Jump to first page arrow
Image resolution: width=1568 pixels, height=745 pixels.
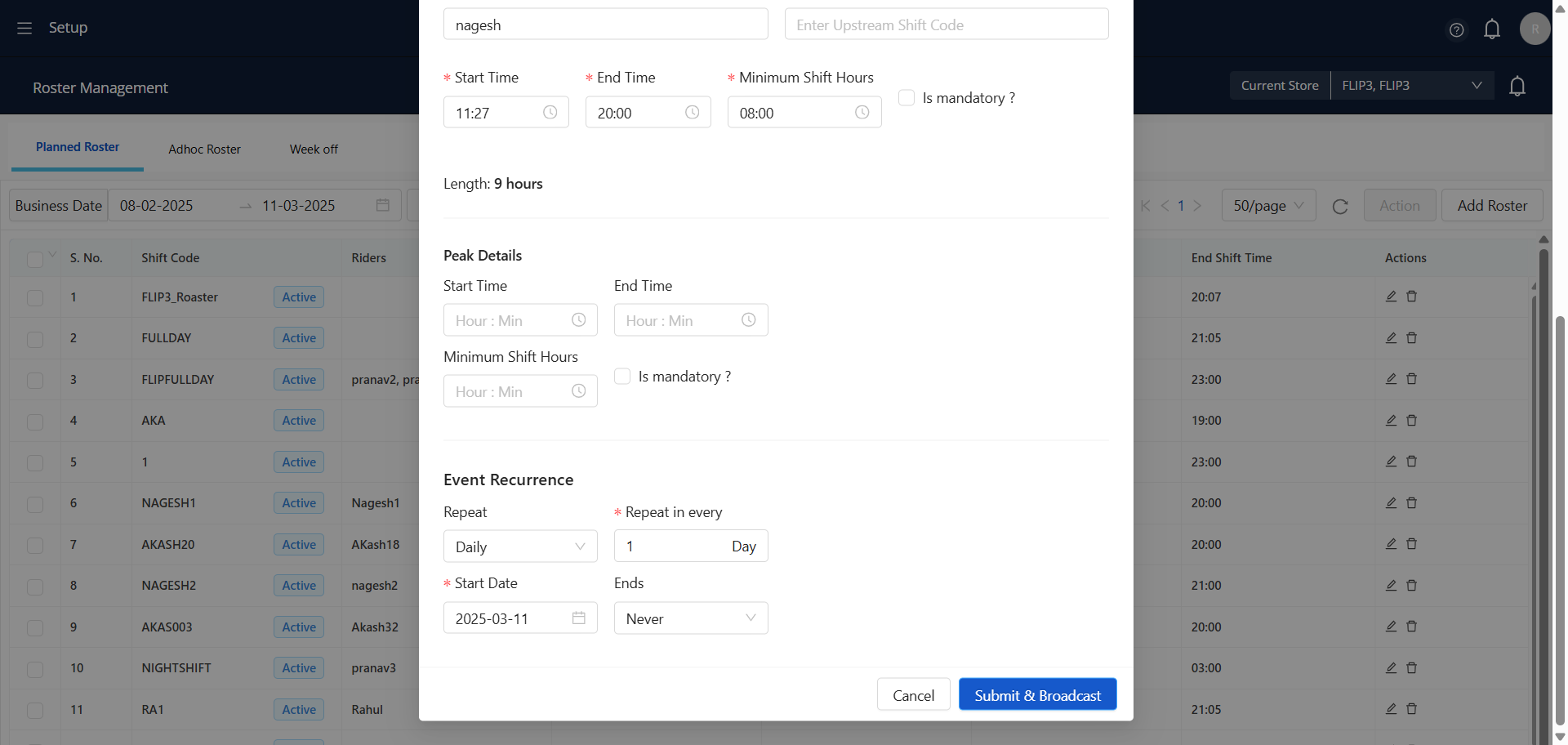tap(1146, 206)
